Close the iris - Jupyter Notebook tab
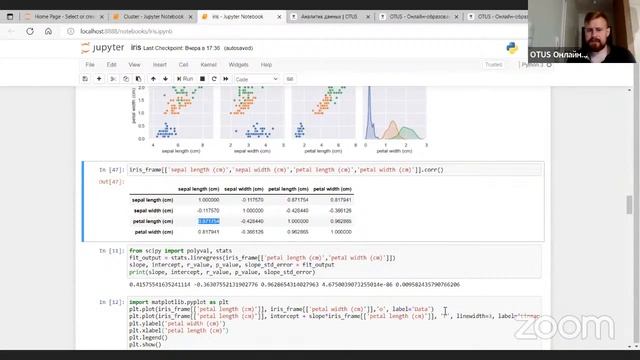Image resolution: width=640 pixels, height=360 pixels. [279, 17]
